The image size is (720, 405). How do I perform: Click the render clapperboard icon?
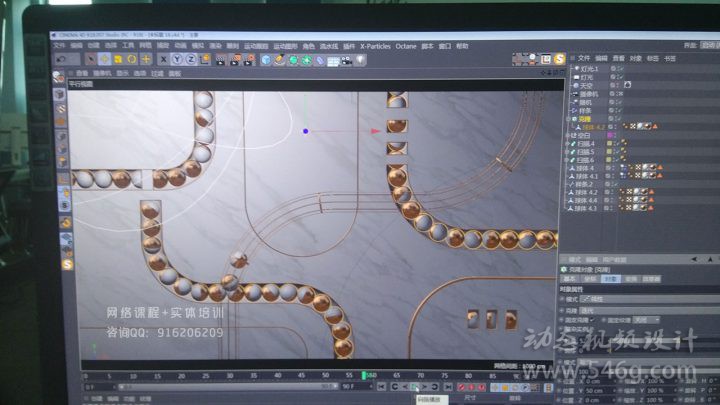tap(221, 59)
